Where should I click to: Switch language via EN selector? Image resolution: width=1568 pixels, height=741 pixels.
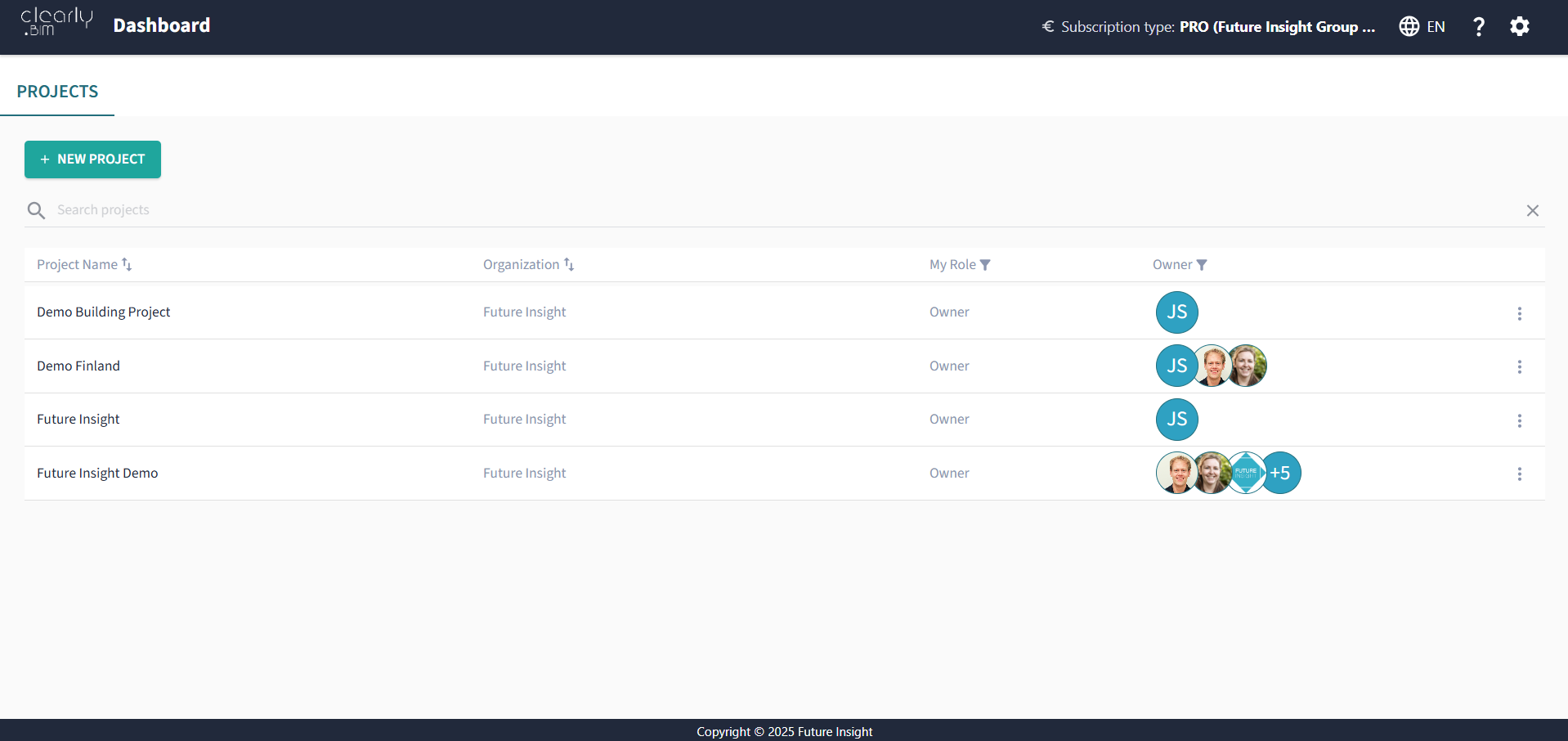(1436, 27)
